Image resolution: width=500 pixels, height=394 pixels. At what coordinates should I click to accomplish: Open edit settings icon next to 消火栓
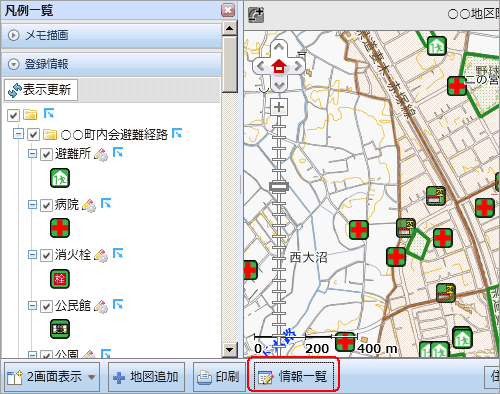tap(101, 255)
